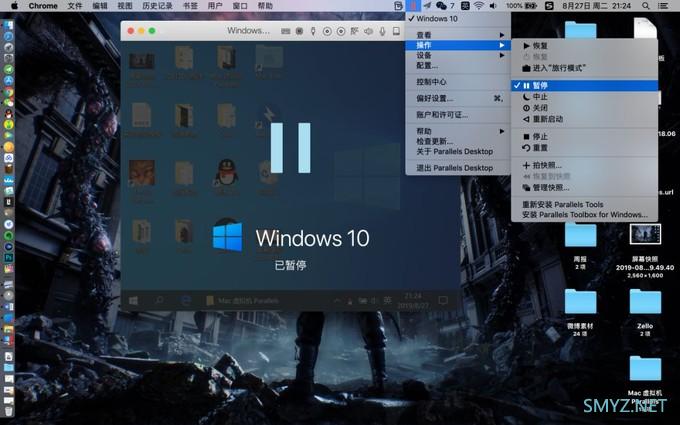Viewport: 680px width, 425px height.
Task: Choose 停止 (stop) item
Action: (x=585, y=137)
